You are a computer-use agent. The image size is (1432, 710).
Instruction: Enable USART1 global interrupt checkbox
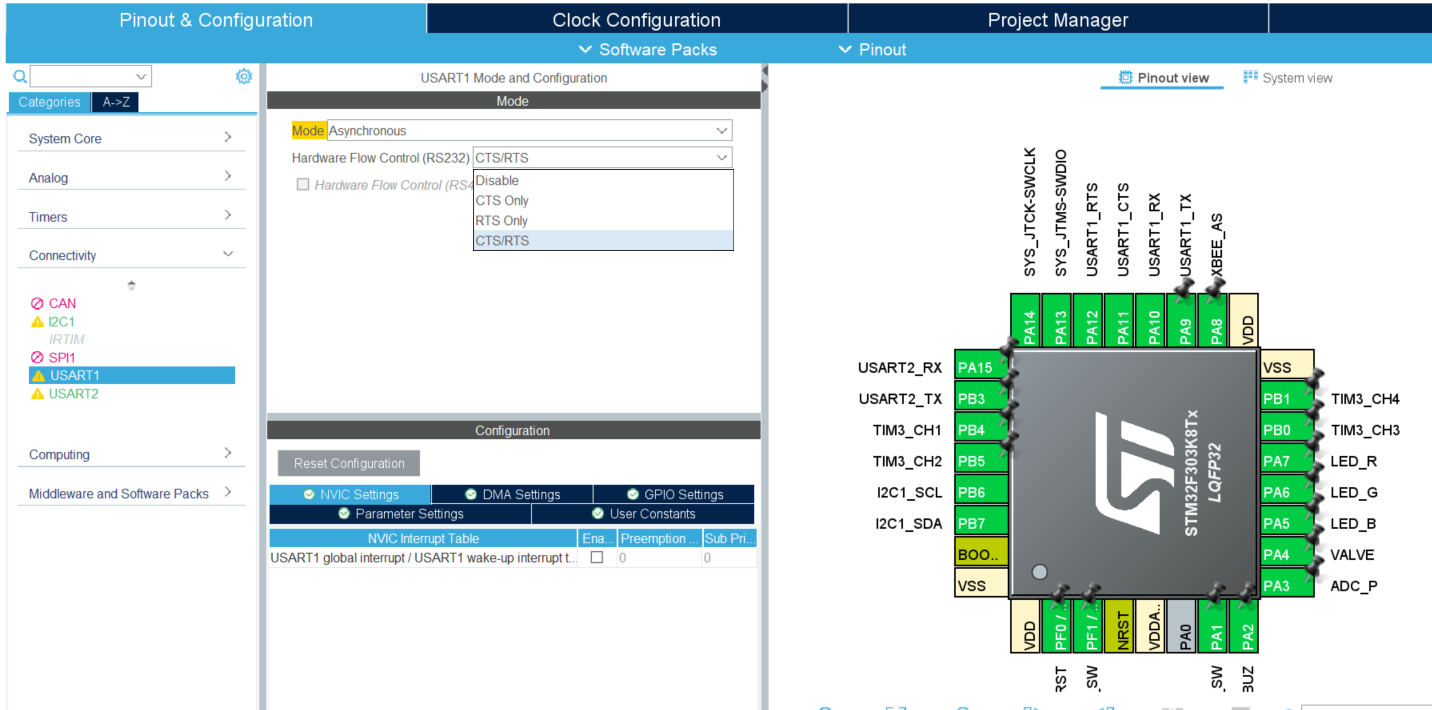click(597, 557)
